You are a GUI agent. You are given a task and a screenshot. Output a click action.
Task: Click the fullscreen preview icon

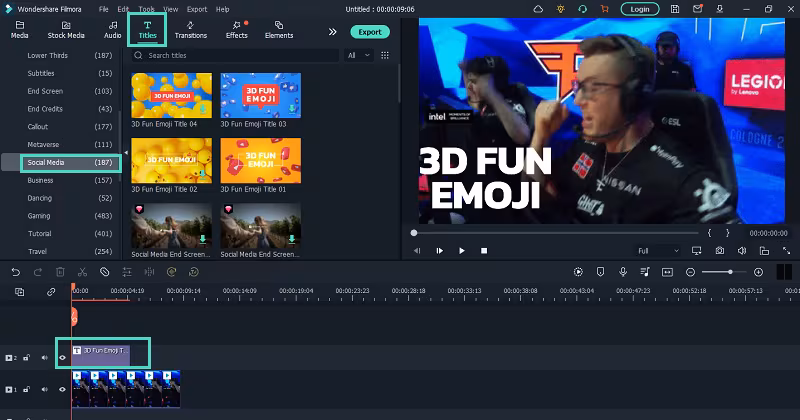coord(786,251)
